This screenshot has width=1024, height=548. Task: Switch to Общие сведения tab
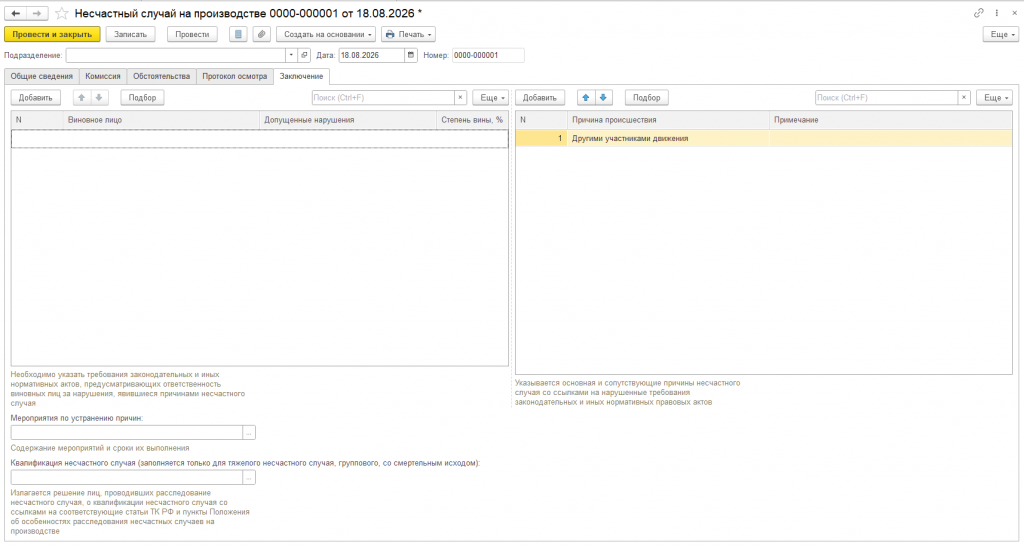(x=42, y=76)
